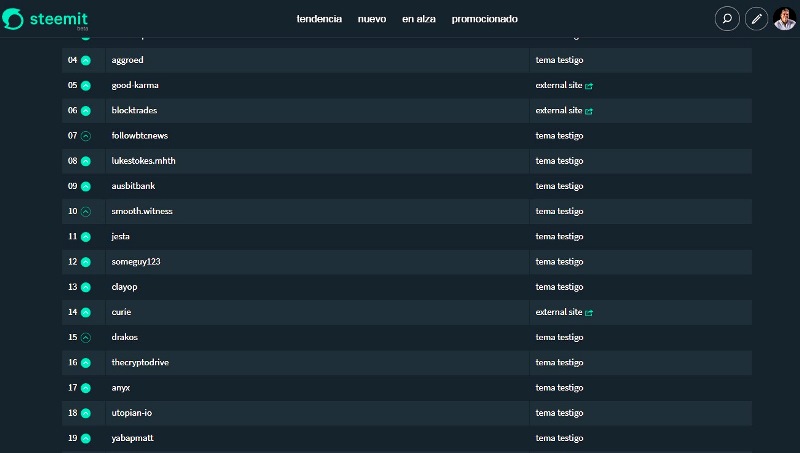
Task: Toggle vote arrow for blocktrades
Action: pyautogui.click(x=86, y=111)
